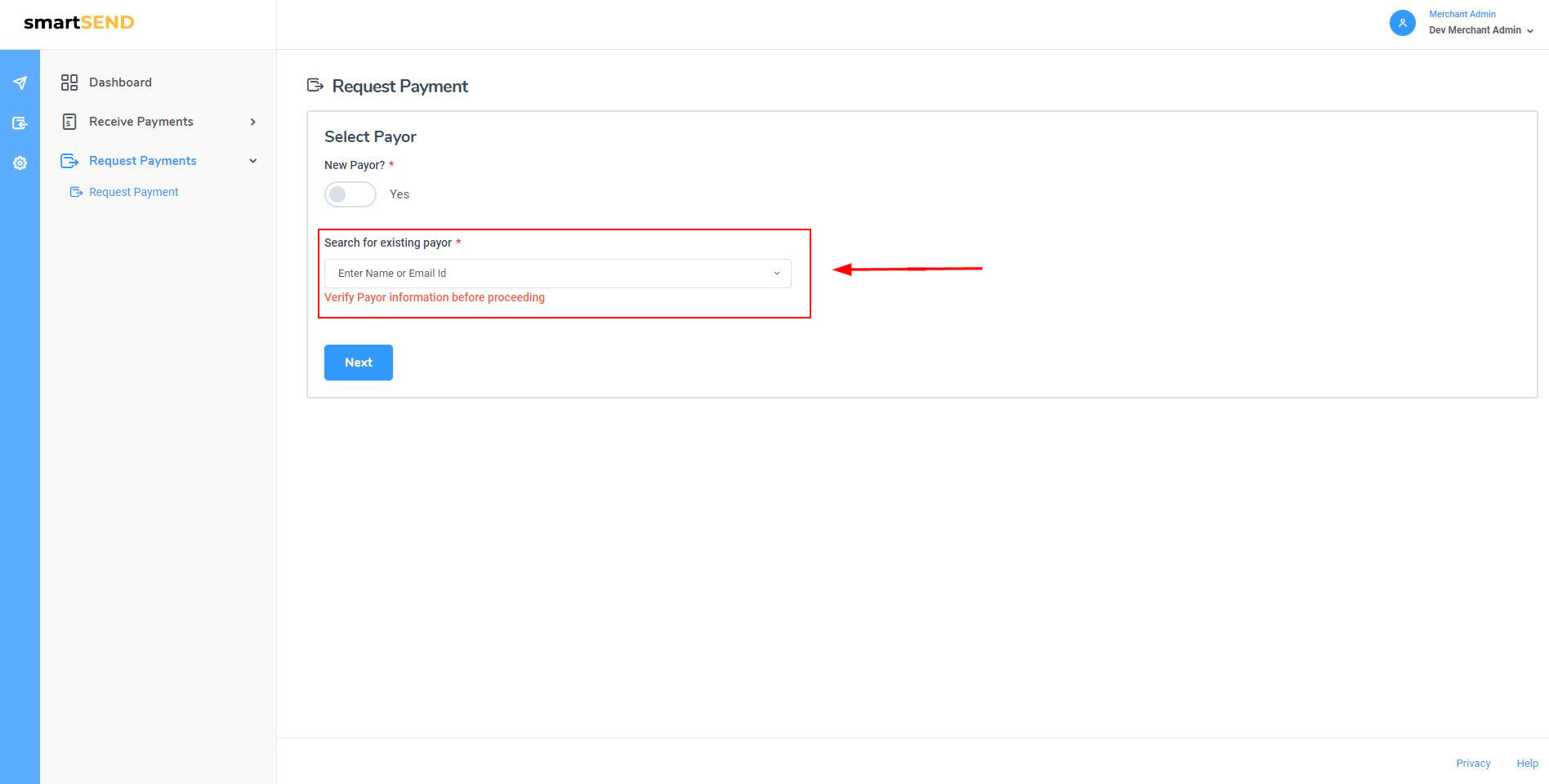
Task: Open the Dev Merchant Admin account dropdown
Action: tap(1480, 30)
